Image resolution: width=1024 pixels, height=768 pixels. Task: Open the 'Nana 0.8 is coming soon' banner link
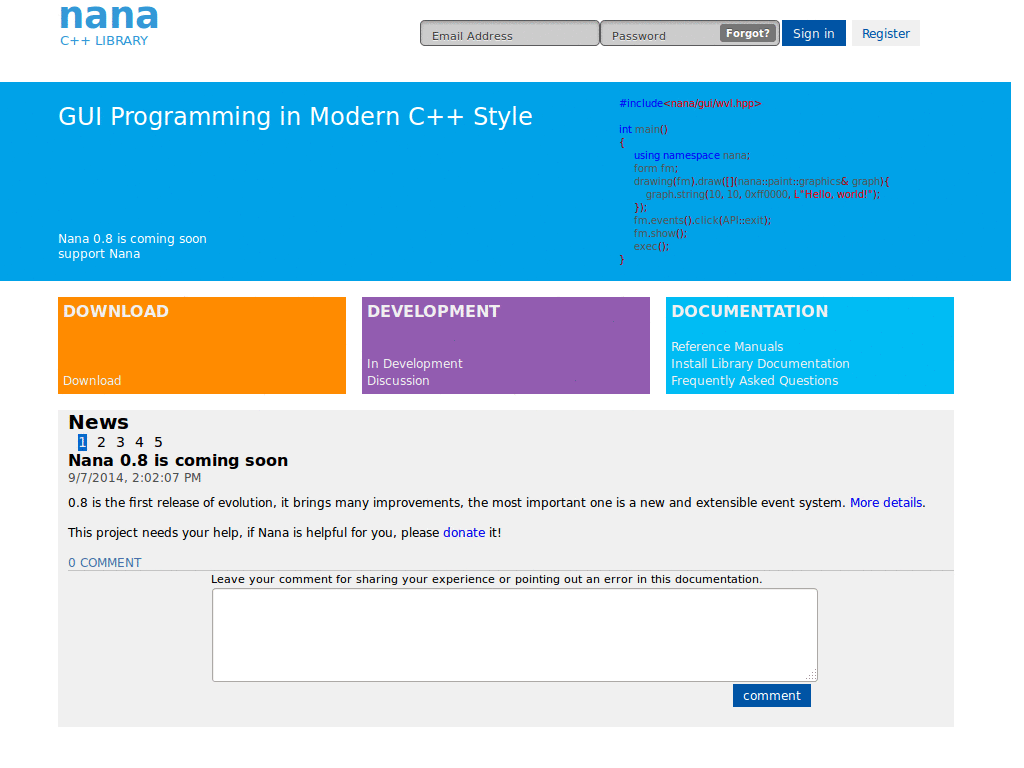click(133, 238)
